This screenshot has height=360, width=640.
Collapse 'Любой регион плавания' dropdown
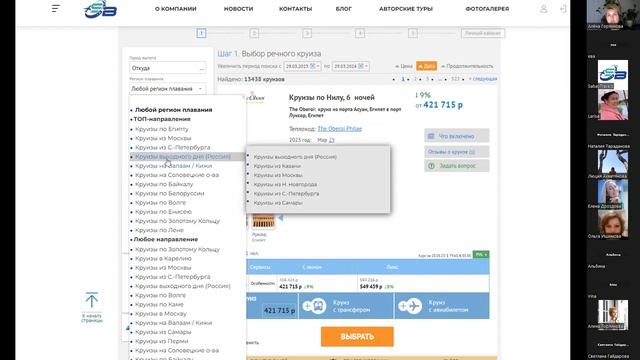click(x=167, y=89)
